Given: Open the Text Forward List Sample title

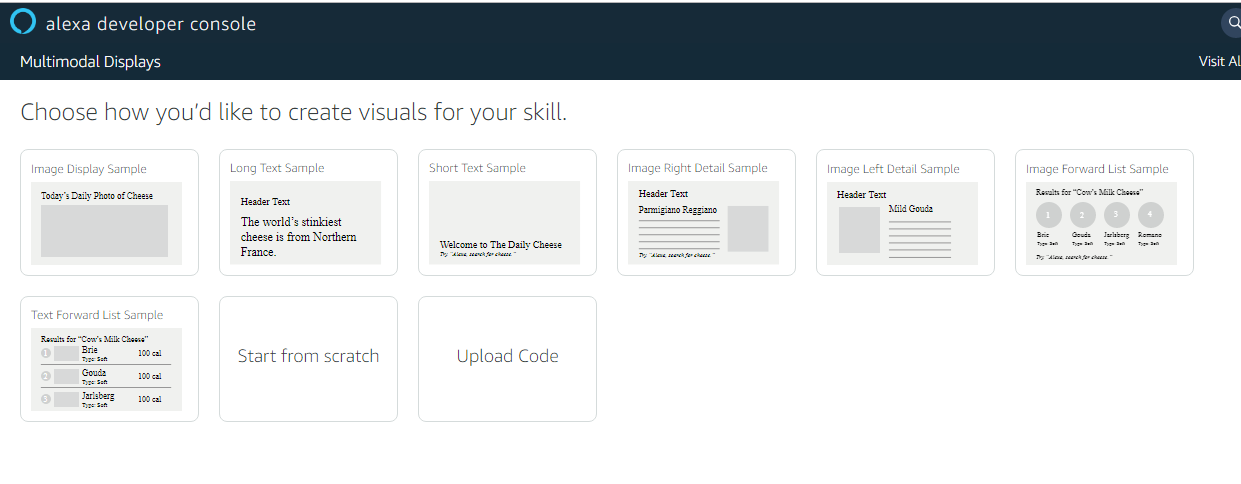Looking at the screenshot, I should (96, 315).
